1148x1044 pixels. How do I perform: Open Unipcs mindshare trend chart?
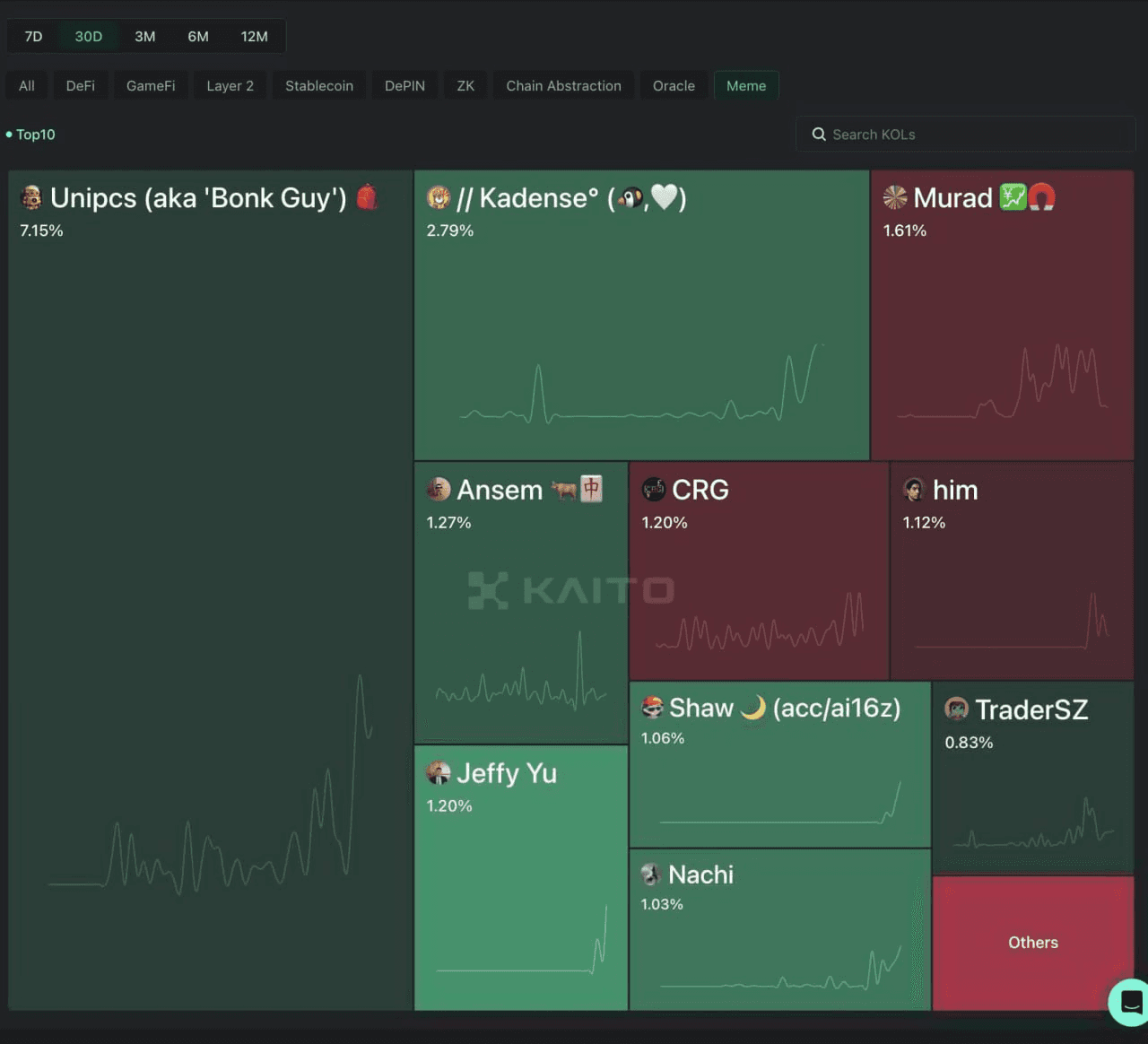pyautogui.click(x=211, y=785)
